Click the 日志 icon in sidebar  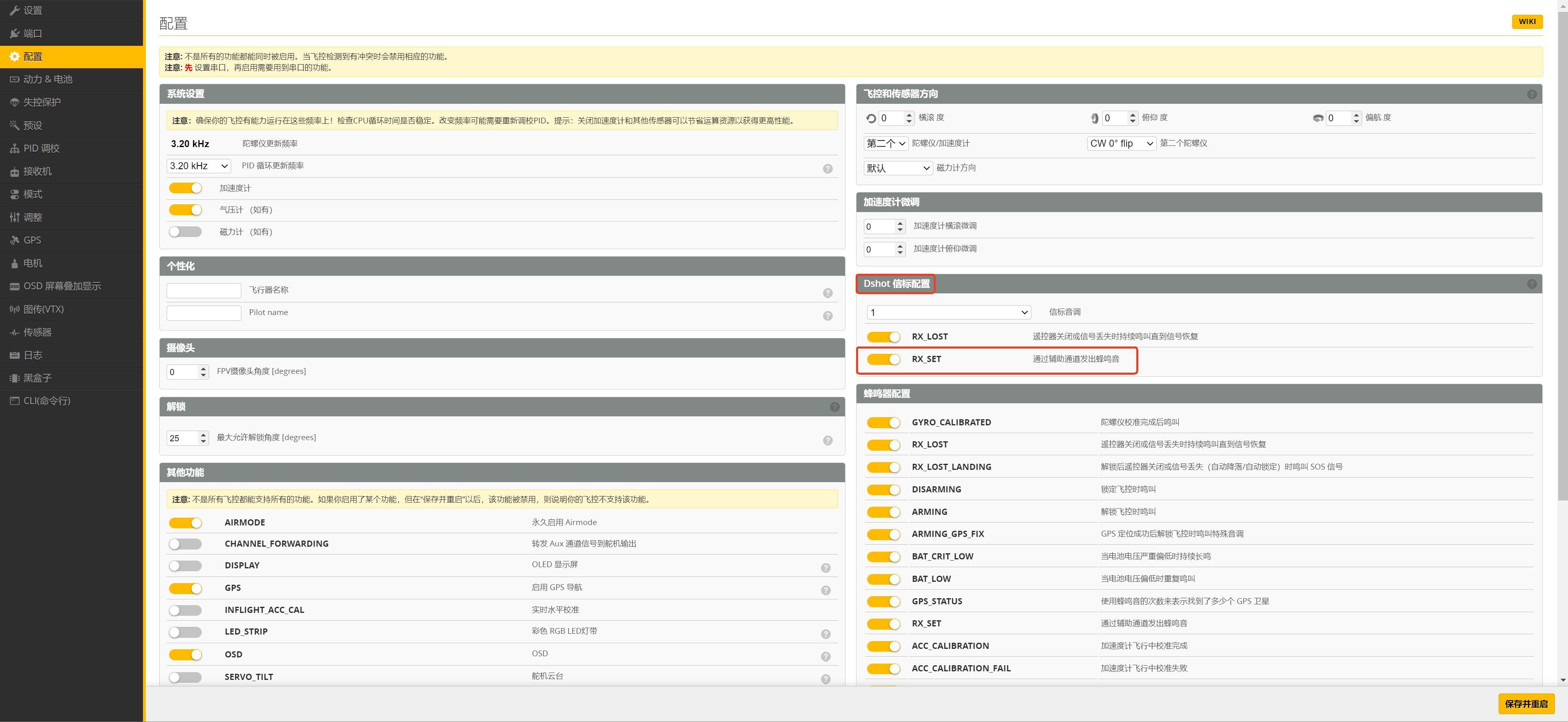pyautogui.click(x=15, y=355)
